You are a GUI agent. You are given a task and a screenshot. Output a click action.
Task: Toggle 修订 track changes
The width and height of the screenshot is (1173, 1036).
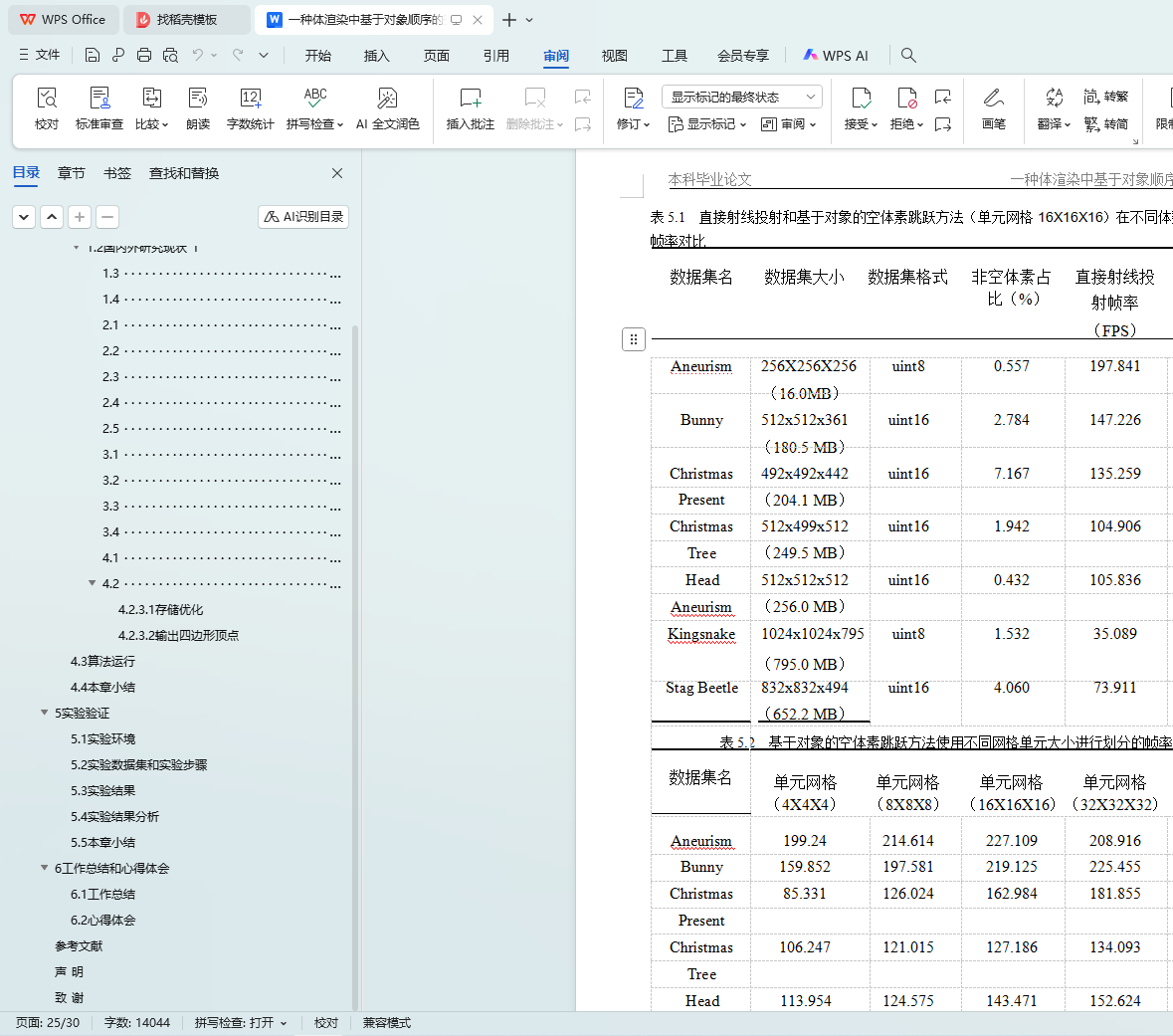coord(633,108)
